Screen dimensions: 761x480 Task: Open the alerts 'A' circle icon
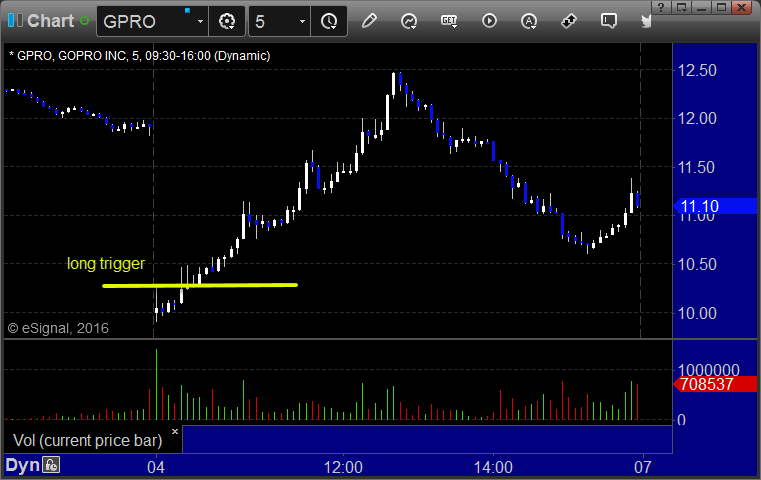tap(529, 21)
